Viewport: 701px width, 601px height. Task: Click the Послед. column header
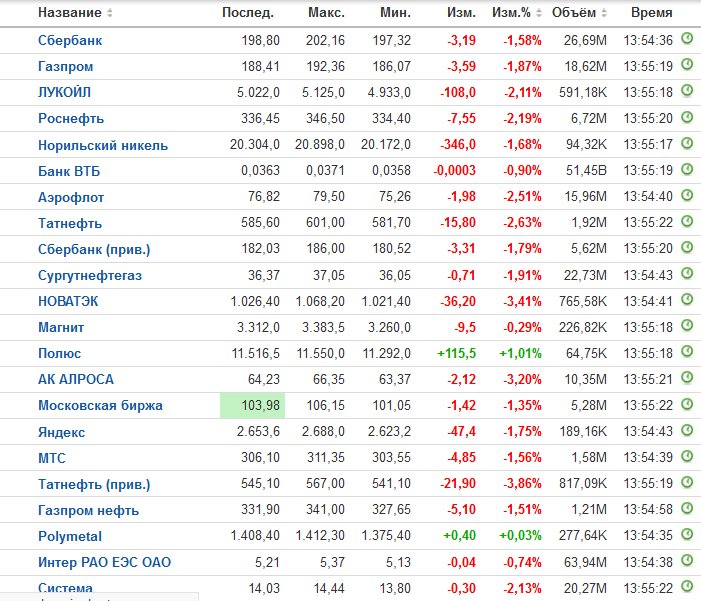(248, 13)
